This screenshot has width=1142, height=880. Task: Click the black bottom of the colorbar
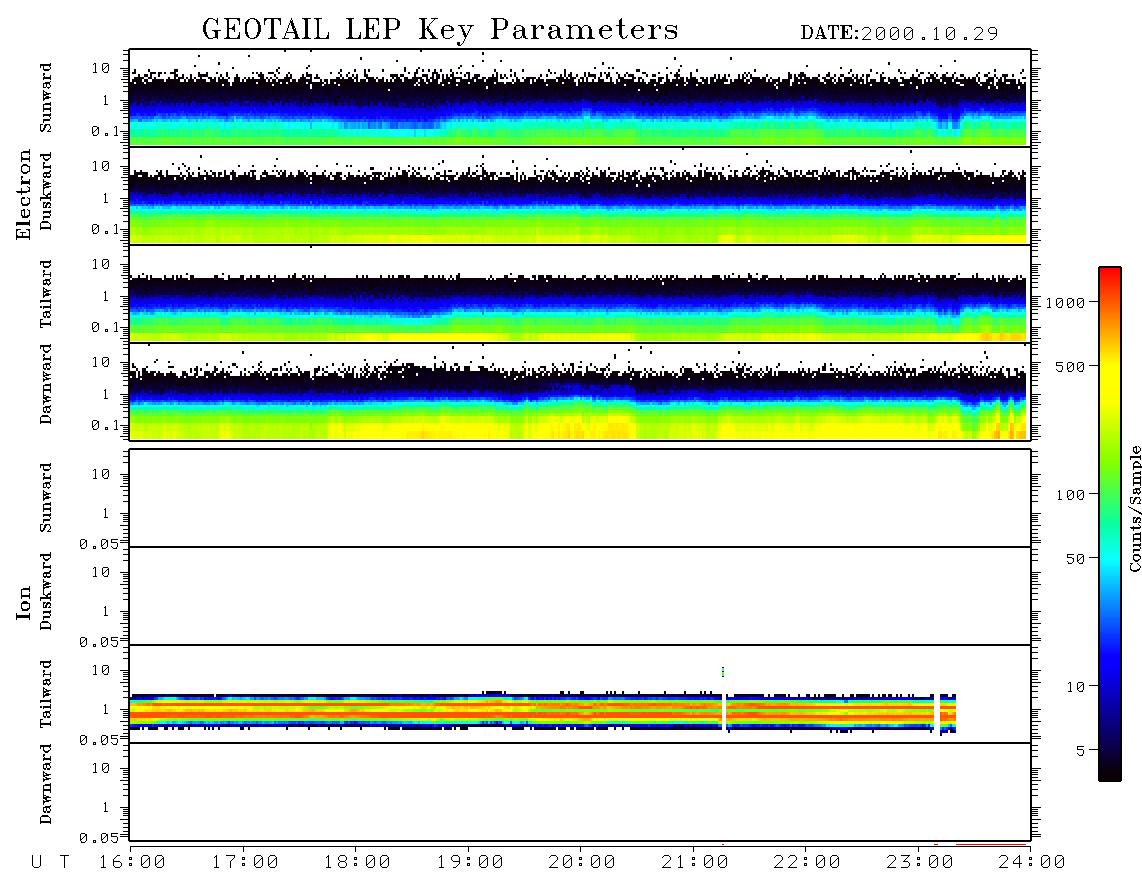(x=1110, y=772)
